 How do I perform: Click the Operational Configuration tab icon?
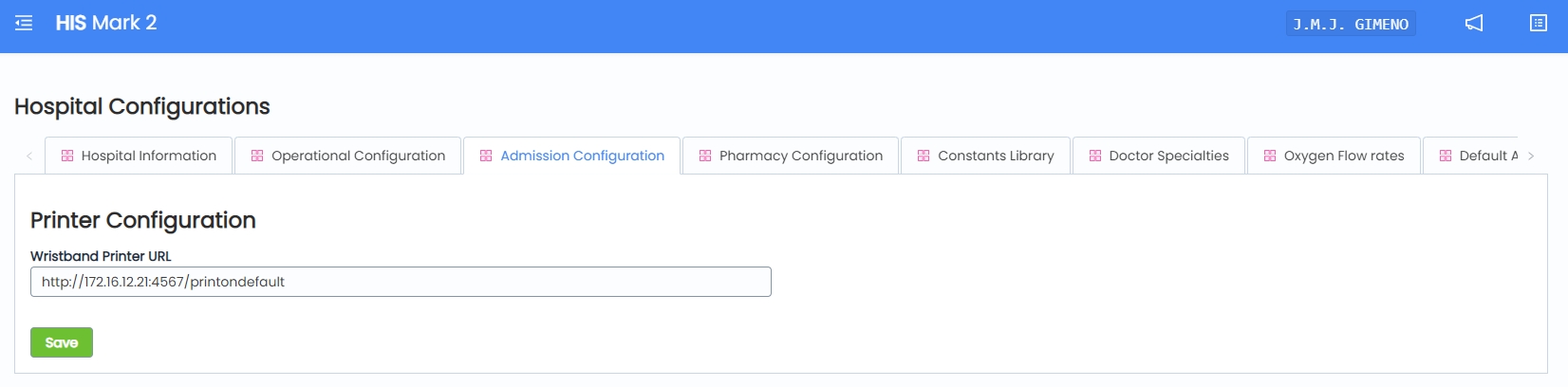tap(257, 156)
